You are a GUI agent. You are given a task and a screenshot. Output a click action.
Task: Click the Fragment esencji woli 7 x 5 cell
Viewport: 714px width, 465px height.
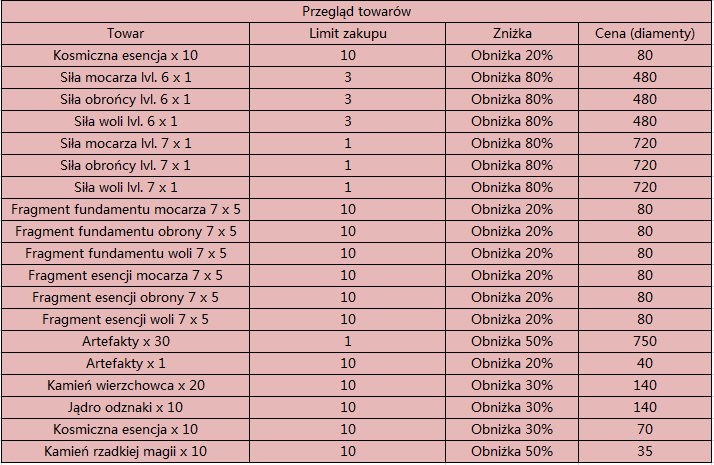126,319
